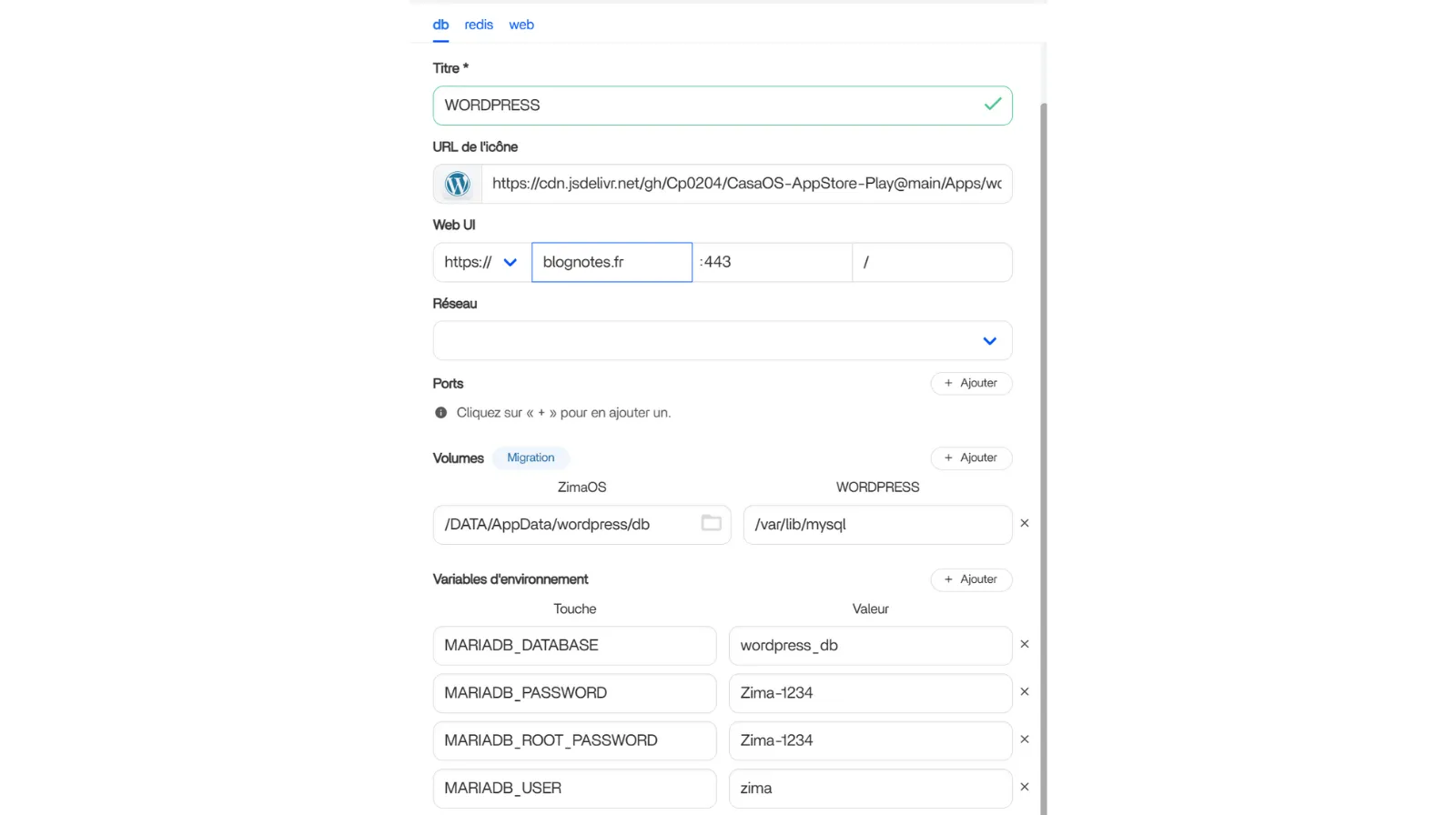The image size is (1456, 815).
Task: Delete the MARIADB_PASSWORD variable row
Action: (1025, 692)
